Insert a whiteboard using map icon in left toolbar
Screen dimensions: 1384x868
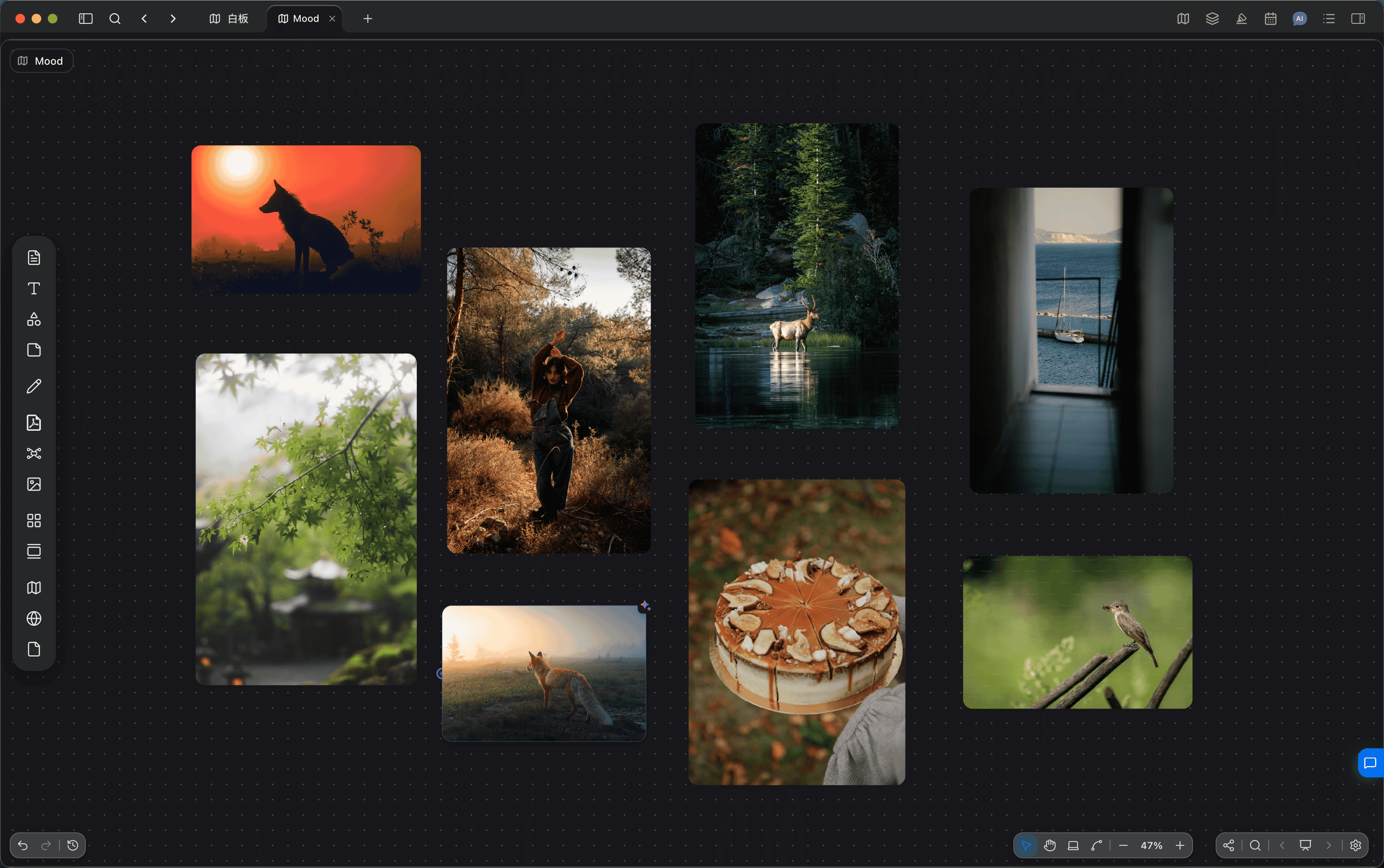click(34, 587)
